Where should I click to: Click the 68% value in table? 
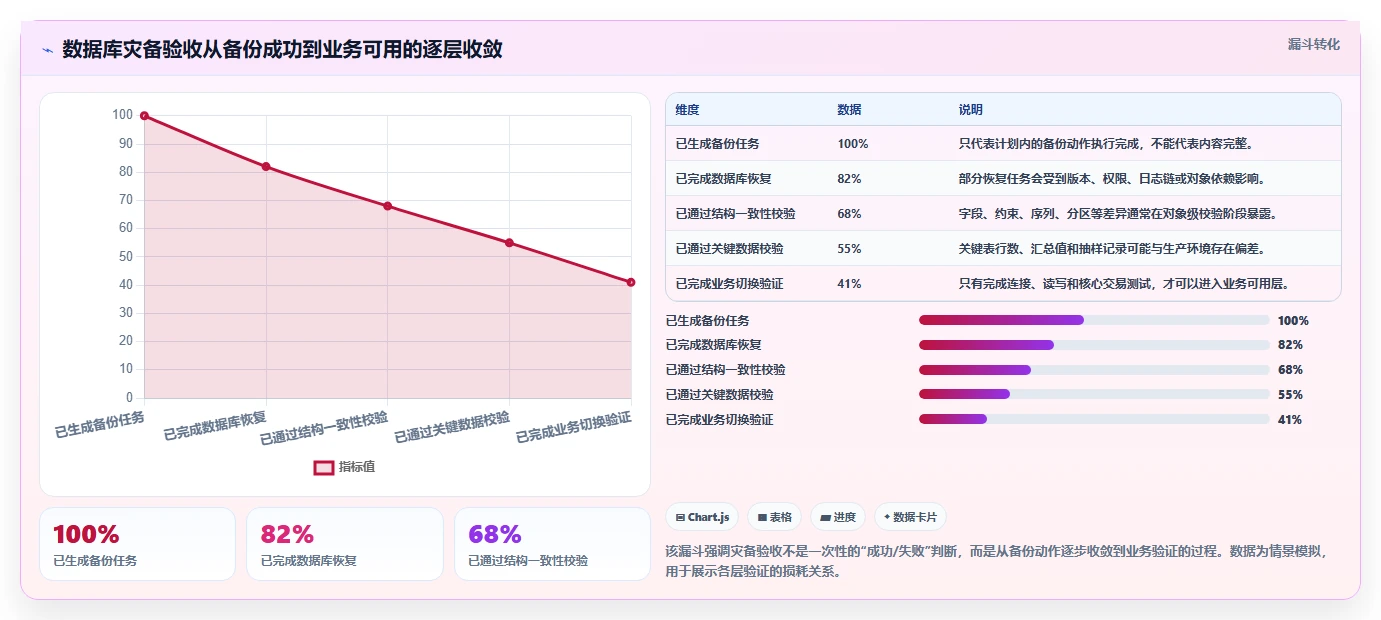coord(849,214)
